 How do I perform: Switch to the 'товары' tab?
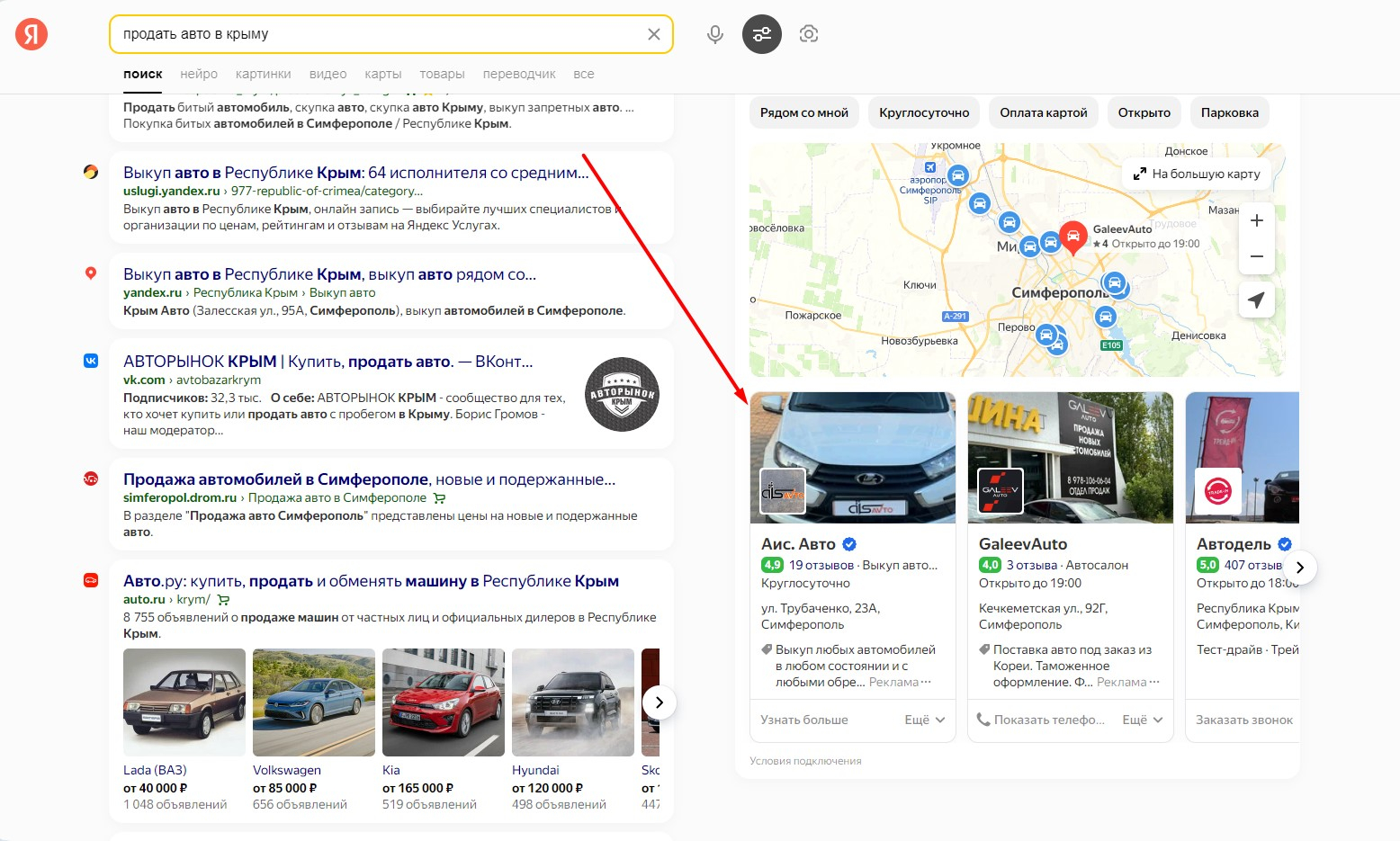[x=442, y=74]
